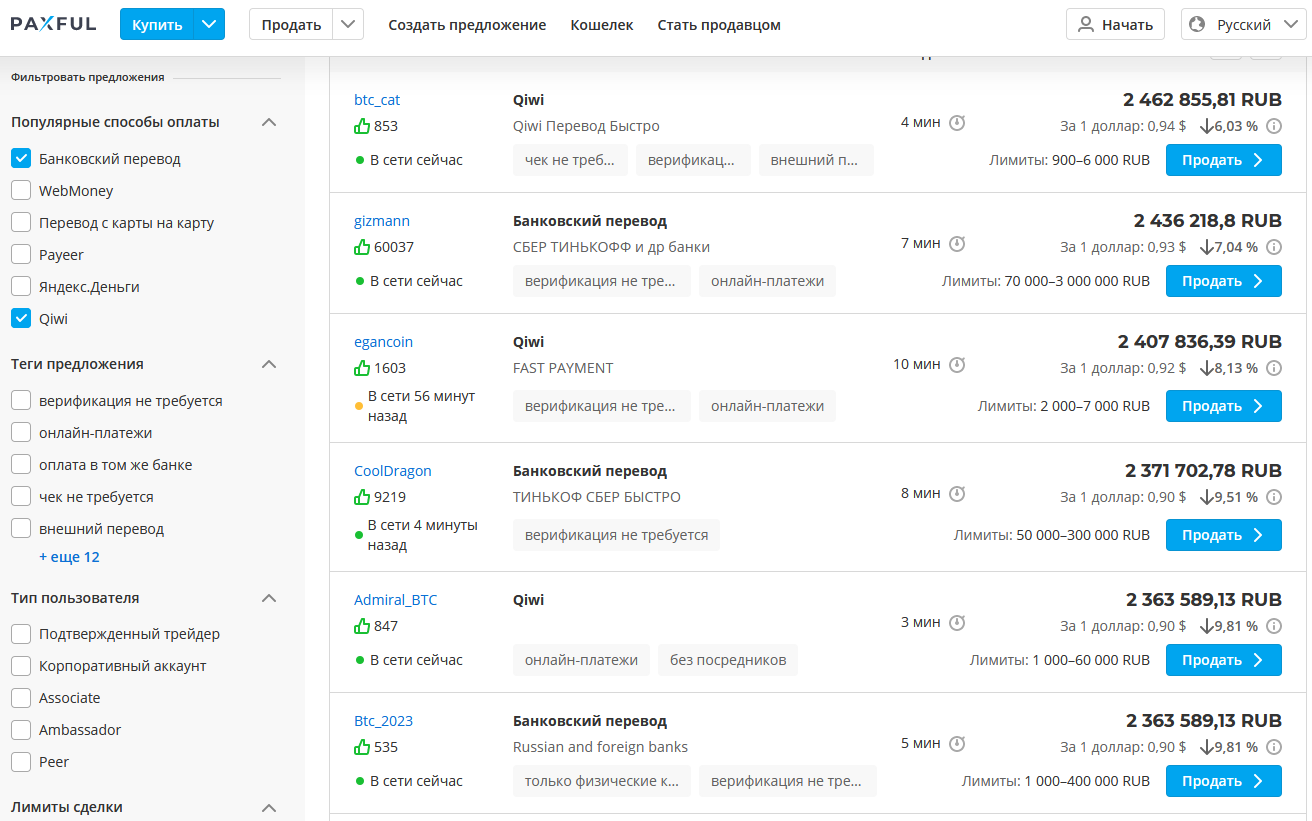Click the внешний п... tag chip

click(x=816, y=160)
